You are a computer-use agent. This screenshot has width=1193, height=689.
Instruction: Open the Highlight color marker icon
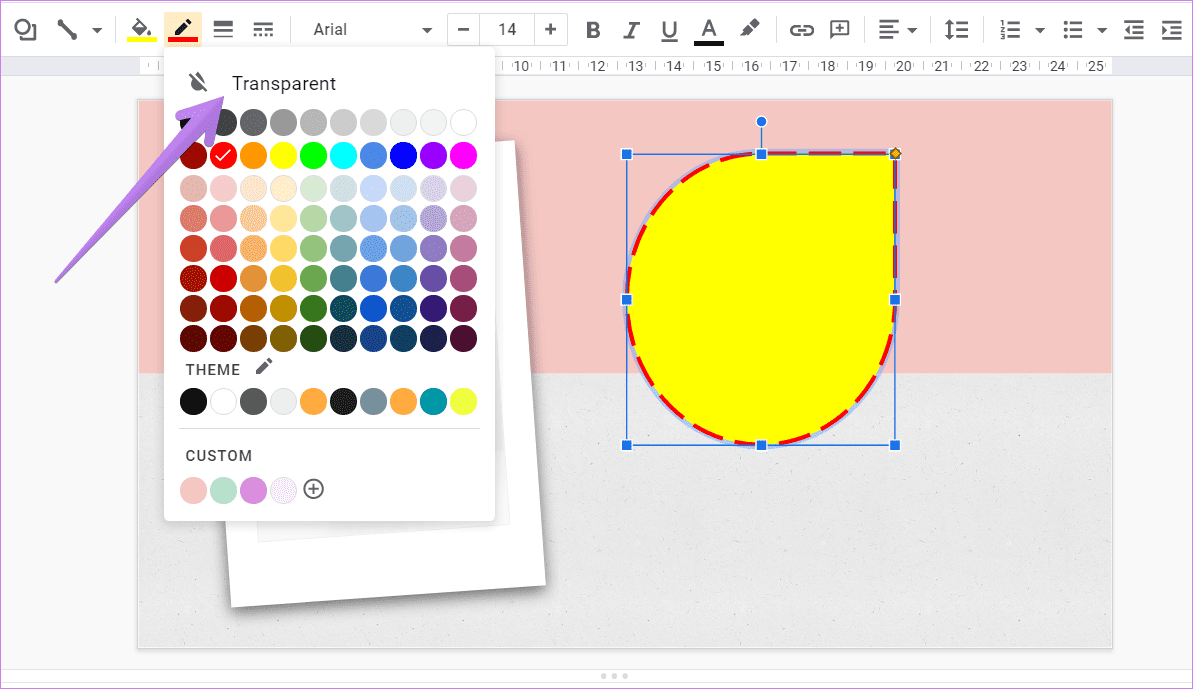[x=749, y=29]
